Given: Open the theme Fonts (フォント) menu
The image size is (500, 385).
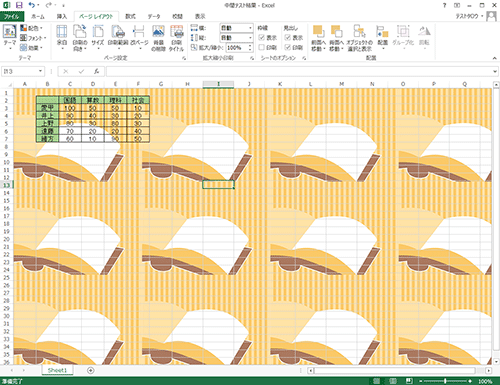Looking at the screenshot, I should coord(33,38).
